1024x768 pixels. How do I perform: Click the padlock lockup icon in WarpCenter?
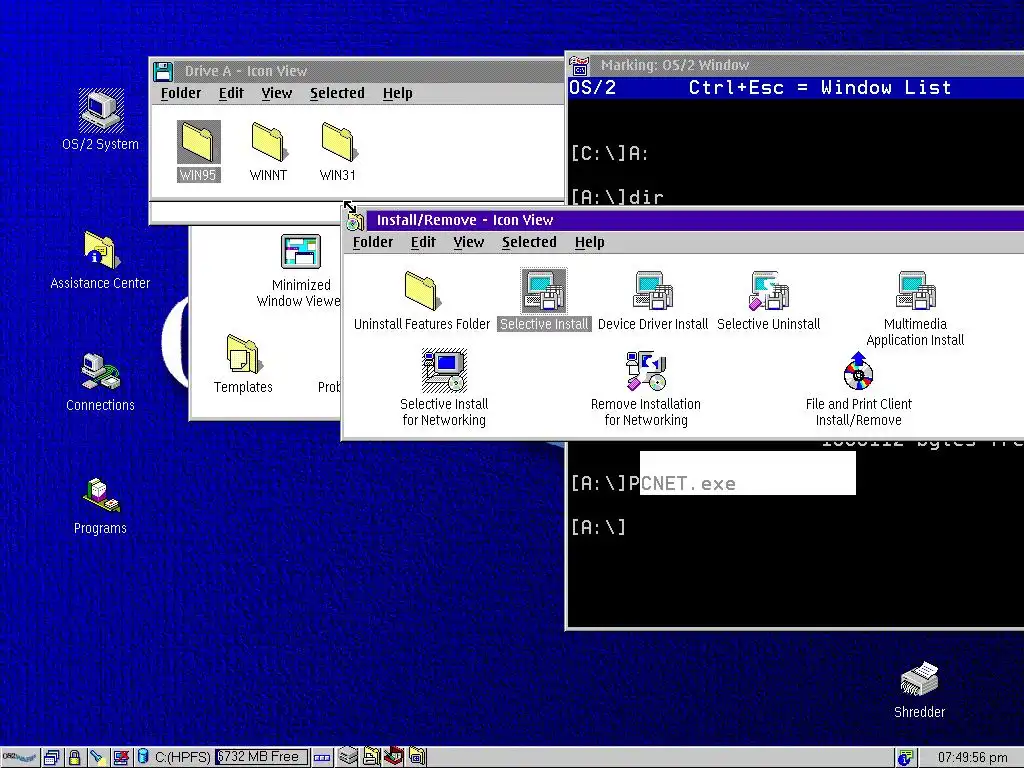74,758
